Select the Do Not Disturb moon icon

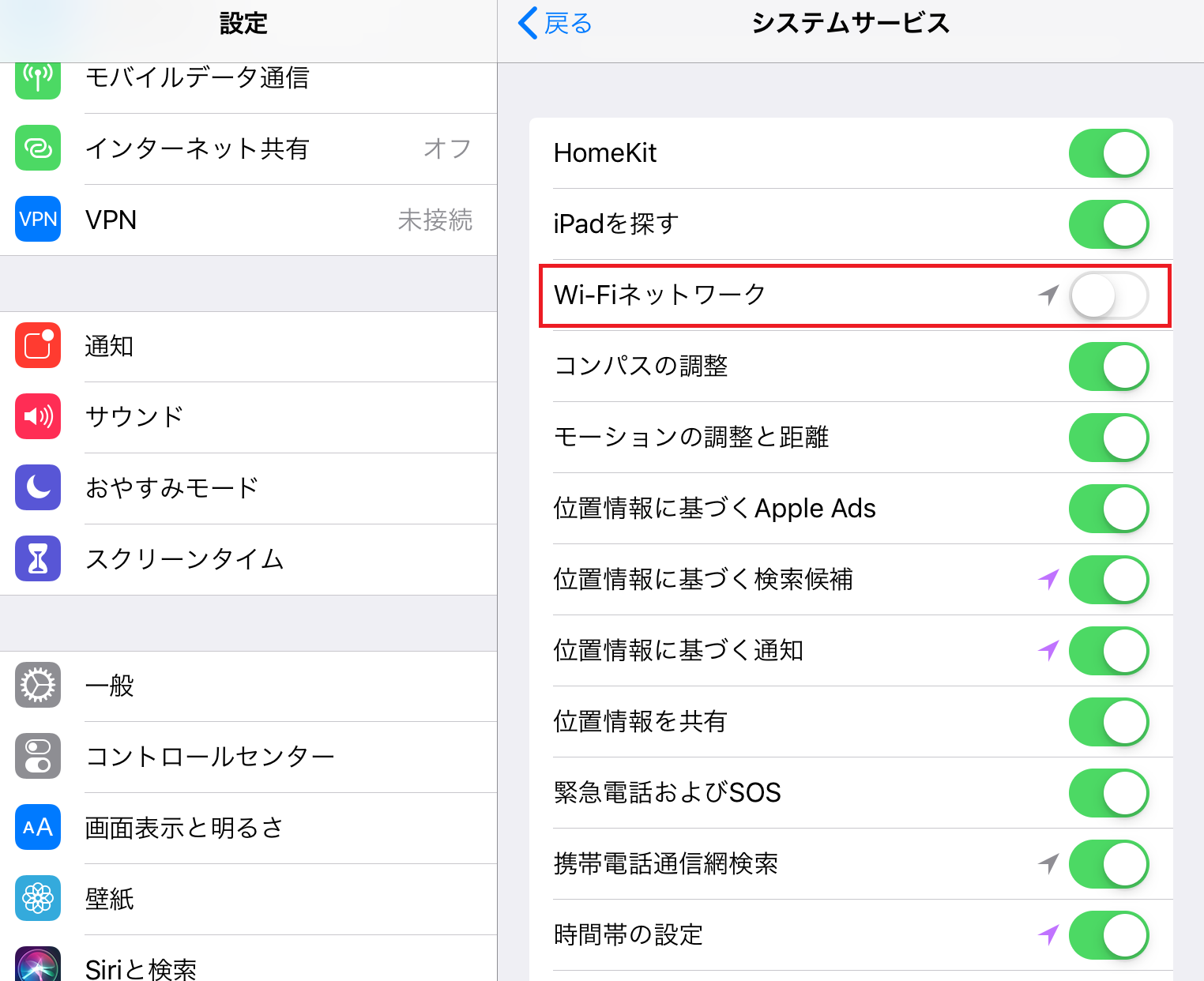[x=38, y=487]
